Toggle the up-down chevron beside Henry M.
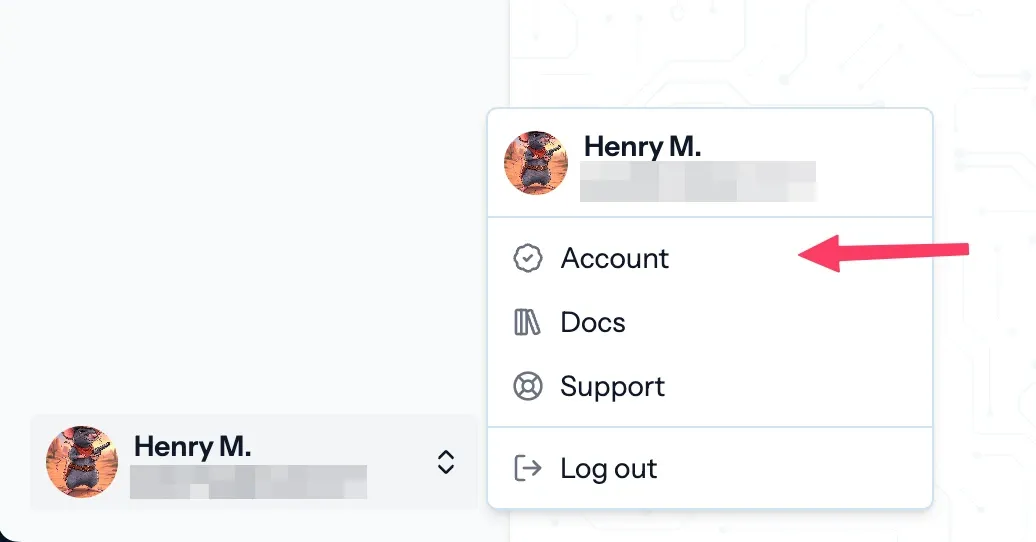1036x542 pixels. tap(446, 462)
